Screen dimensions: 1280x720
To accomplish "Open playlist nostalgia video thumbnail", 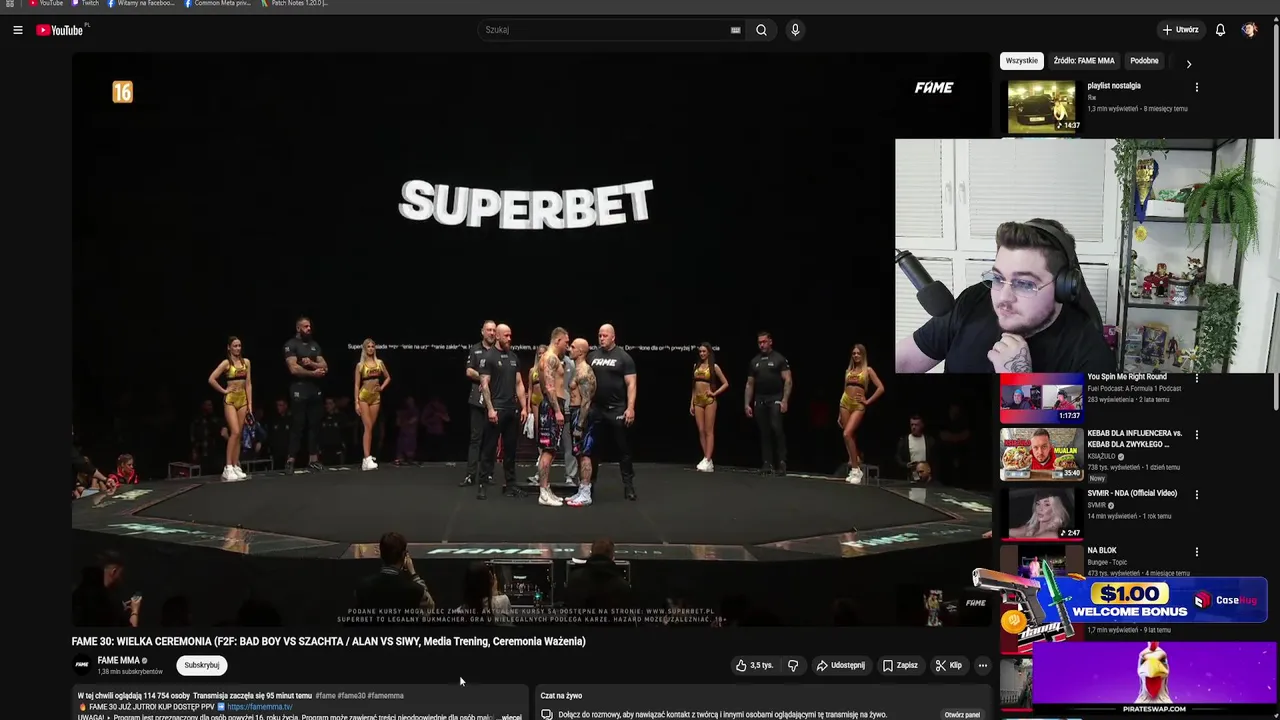I will coord(1041,106).
